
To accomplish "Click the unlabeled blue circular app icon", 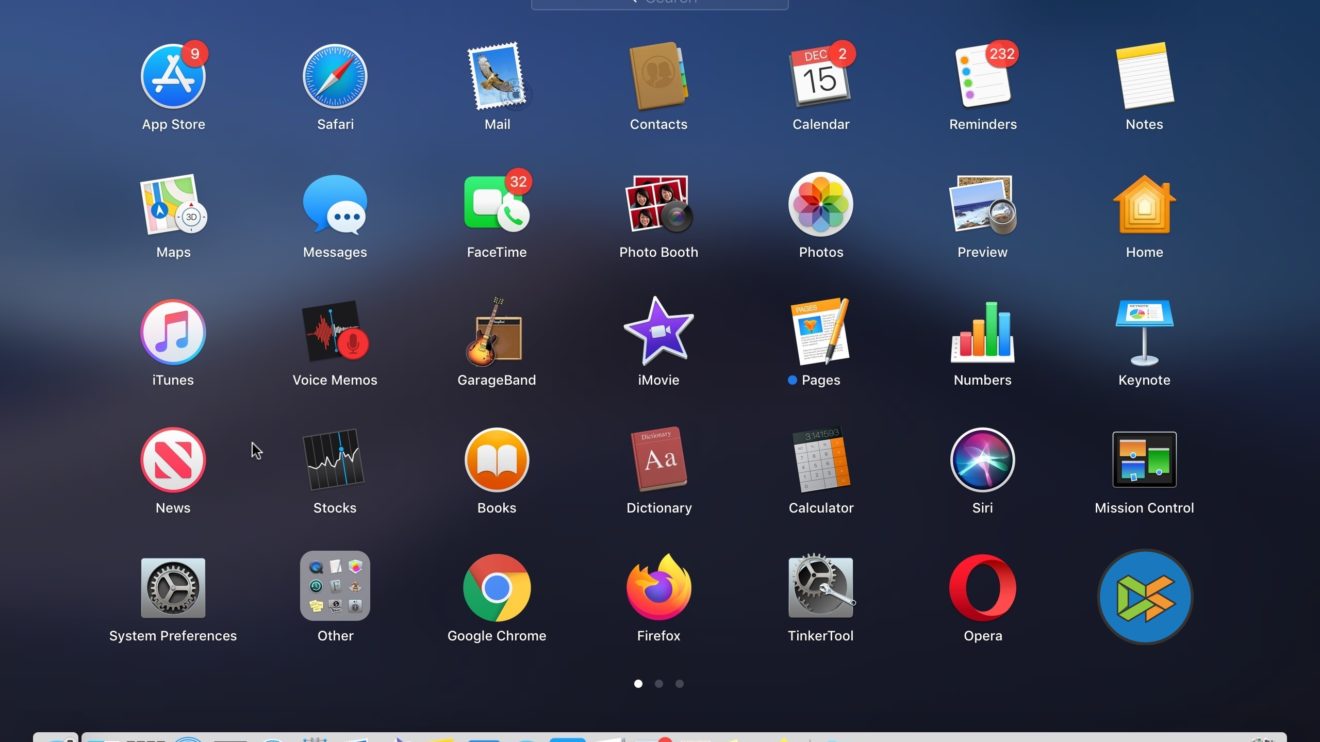I will tap(1145, 596).
